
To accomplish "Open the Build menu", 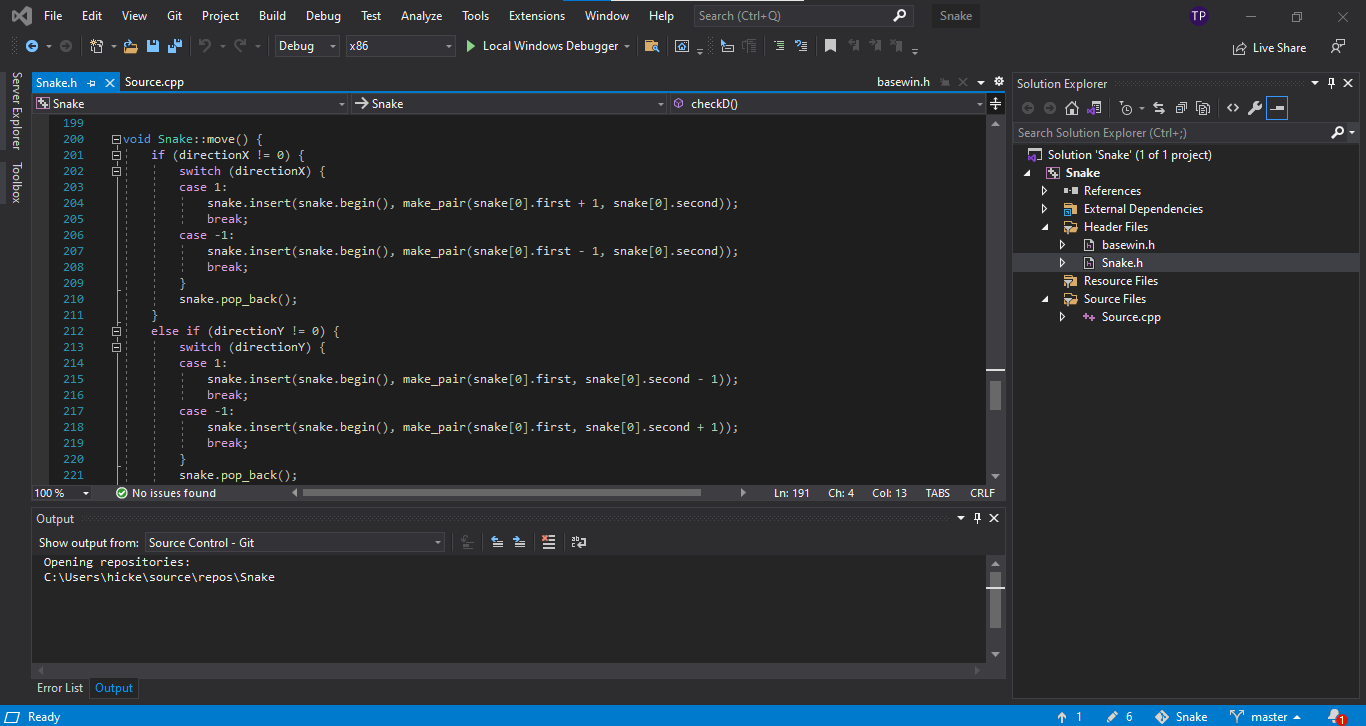I will (x=272, y=16).
